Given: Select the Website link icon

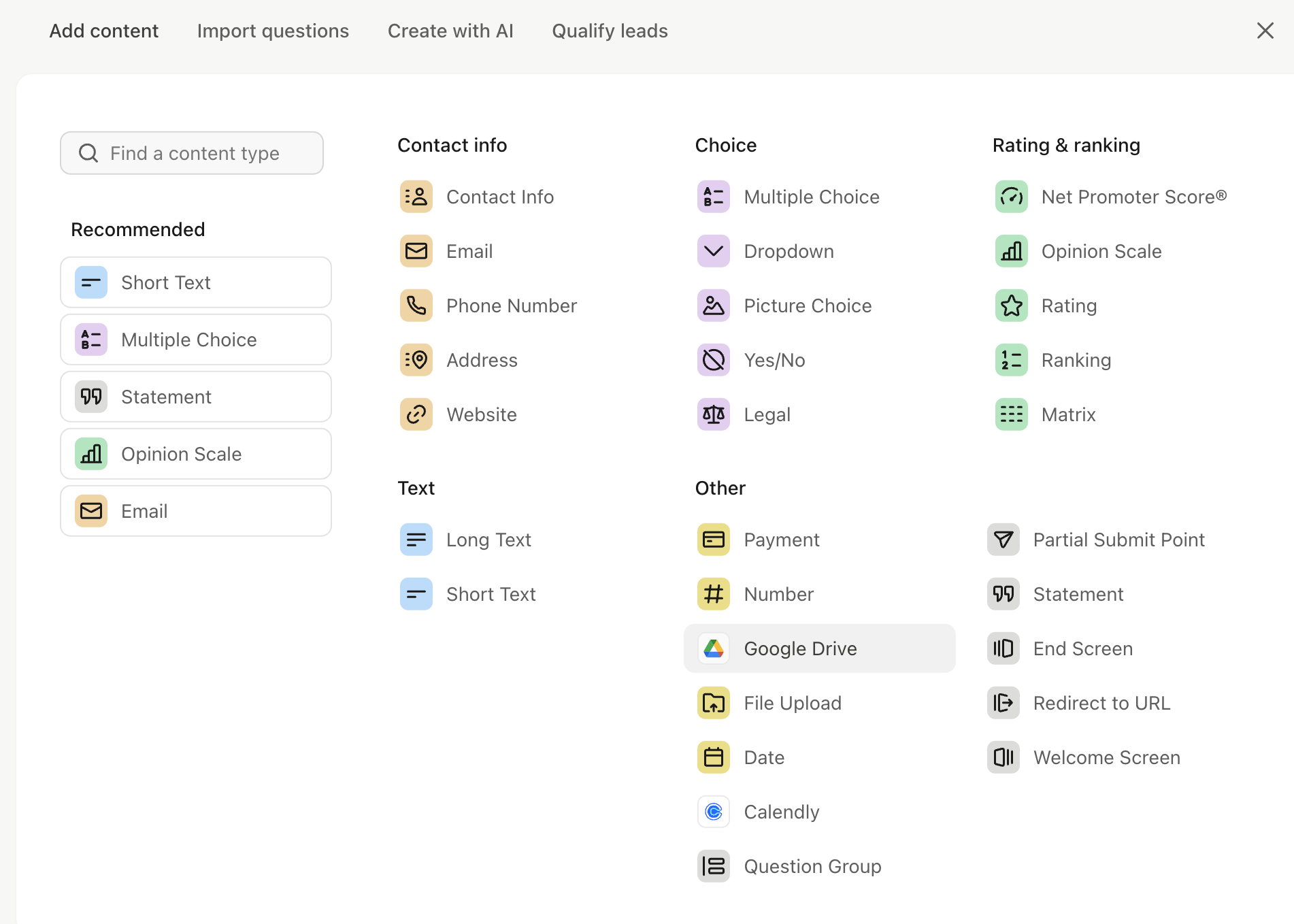Looking at the screenshot, I should 416,414.
